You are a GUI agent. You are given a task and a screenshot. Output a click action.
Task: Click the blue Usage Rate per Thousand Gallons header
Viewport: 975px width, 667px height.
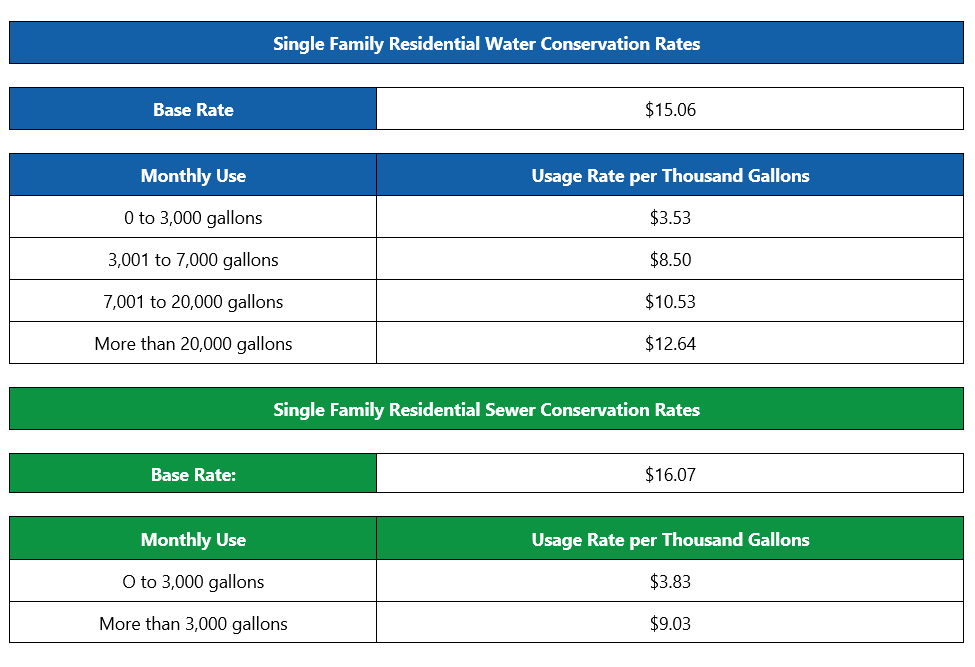(x=670, y=176)
